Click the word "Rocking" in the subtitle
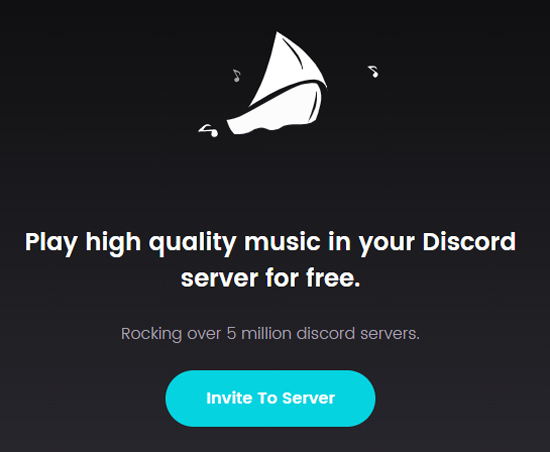The width and height of the screenshot is (550, 452). (x=151, y=334)
